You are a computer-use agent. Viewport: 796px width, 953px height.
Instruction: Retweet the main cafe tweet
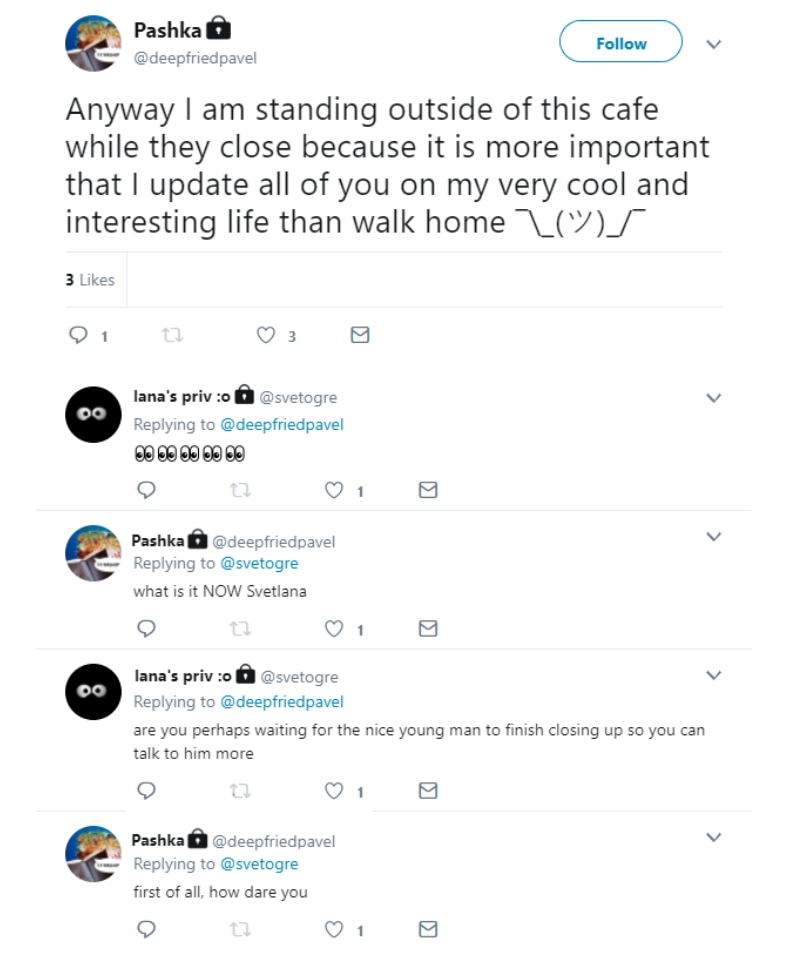pyautogui.click(x=170, y=336)
